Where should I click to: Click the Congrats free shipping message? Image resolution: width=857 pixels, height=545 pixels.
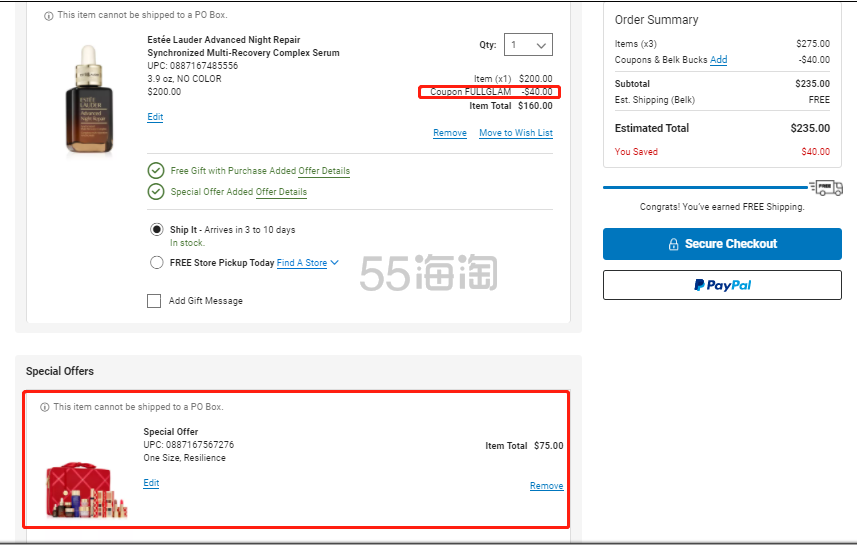(x=722, y=207)
